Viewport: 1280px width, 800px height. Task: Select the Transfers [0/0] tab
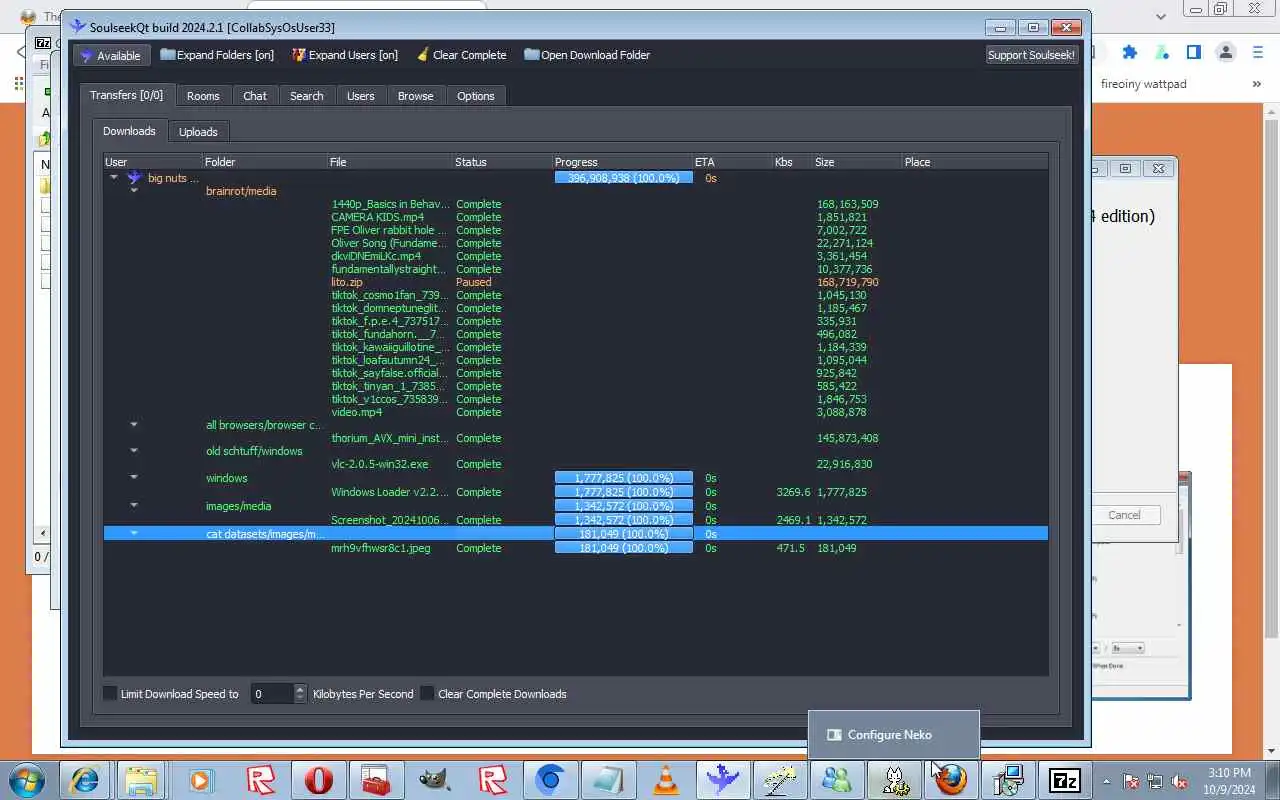pos(126,95)
